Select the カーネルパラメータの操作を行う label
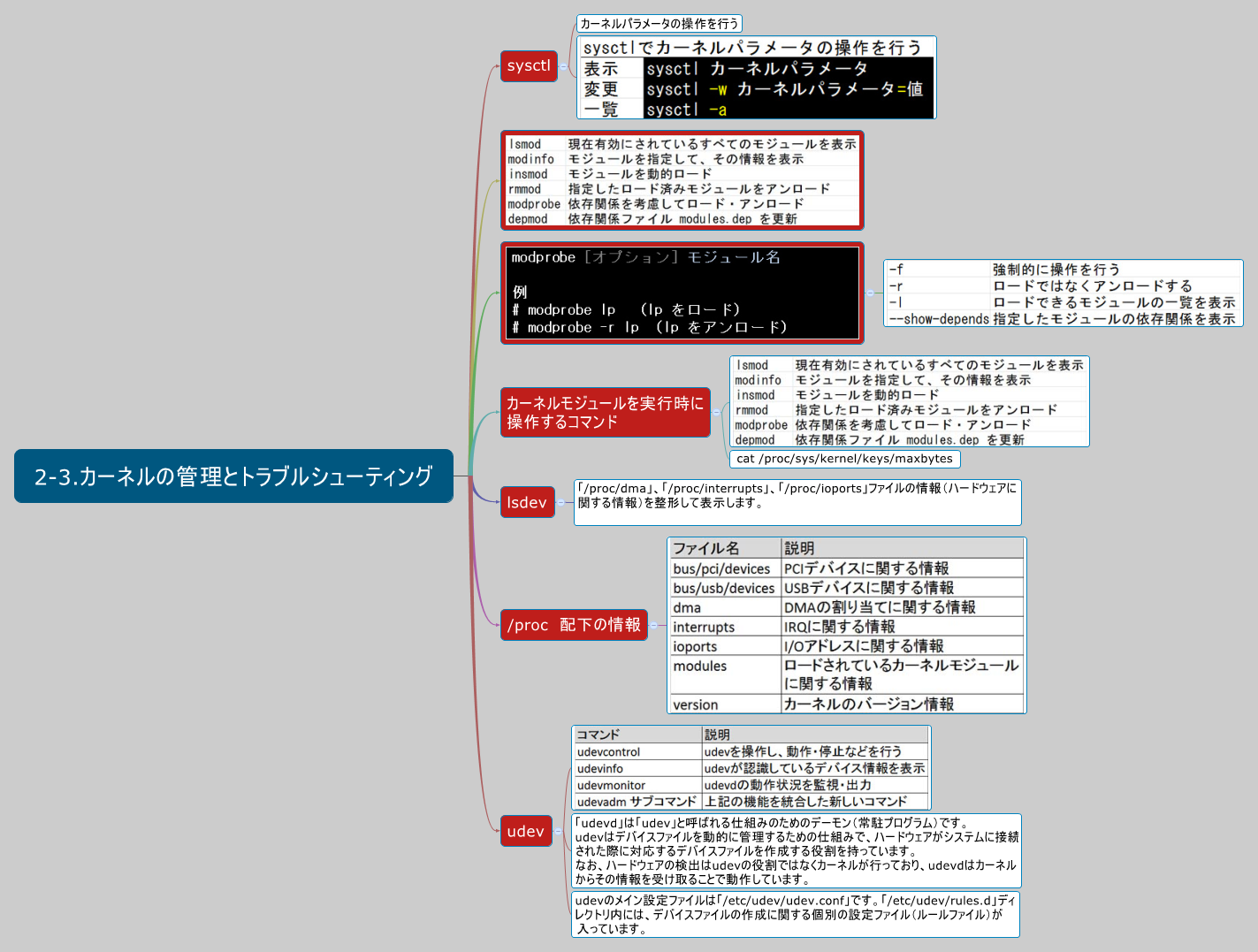This screenshot has height=952, width=1258. pos(659,24)
